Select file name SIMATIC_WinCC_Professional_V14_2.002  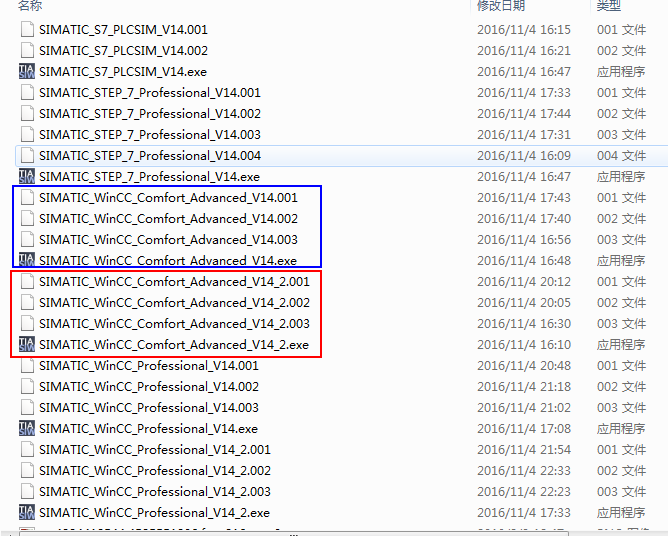pos(155,471)
